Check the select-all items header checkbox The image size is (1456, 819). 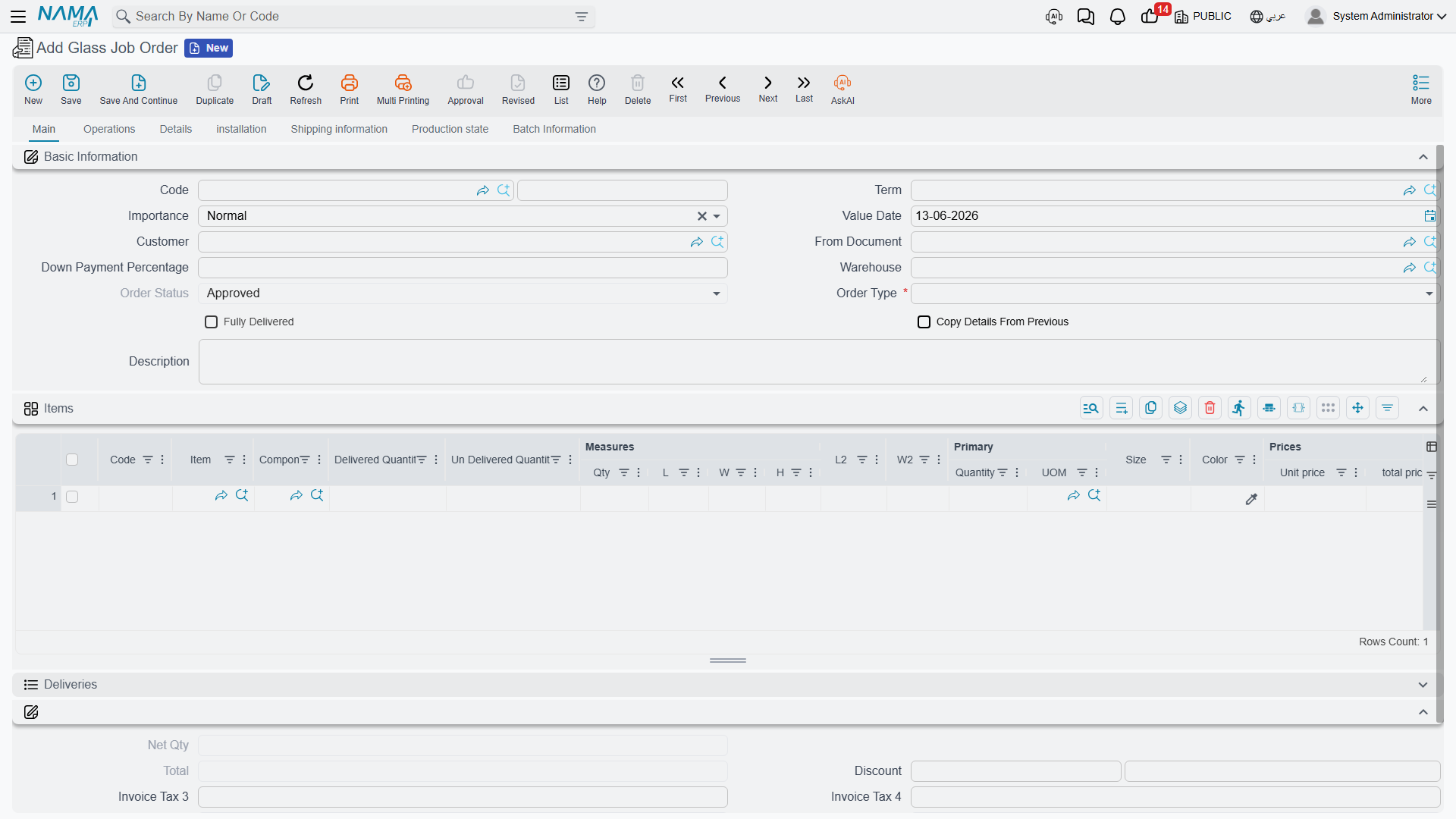pos(72,460)
